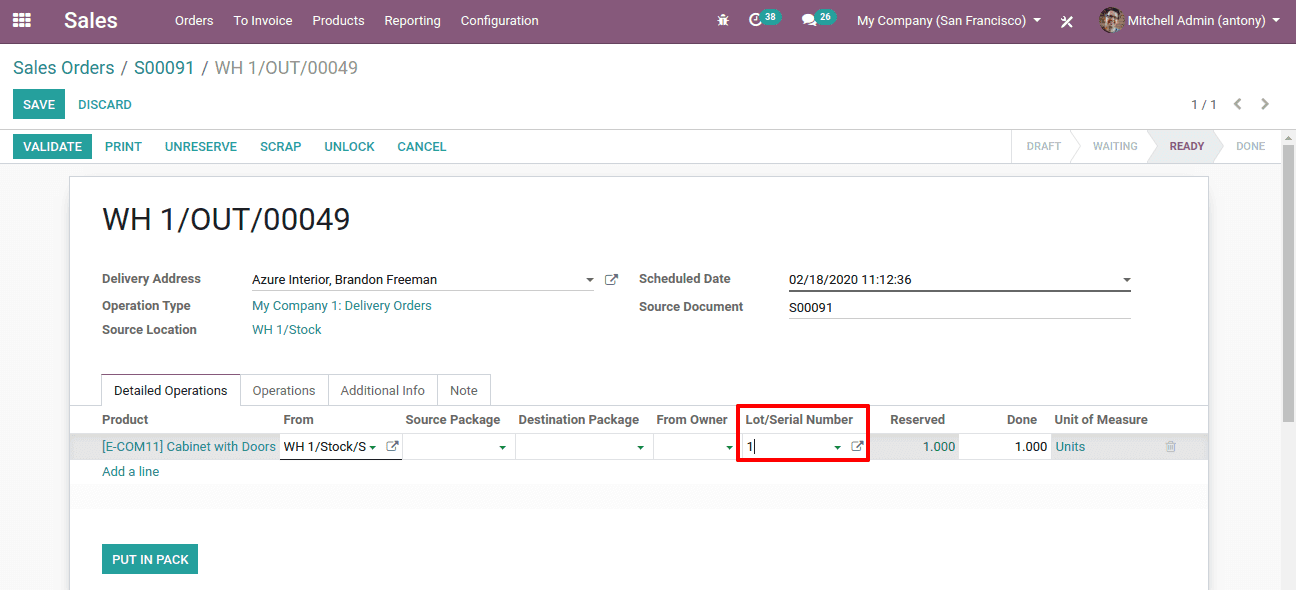Switch to the Detailed Operations tab
Image resolution: width=1296 pixels, height=590 pixels.
(171, 390)
